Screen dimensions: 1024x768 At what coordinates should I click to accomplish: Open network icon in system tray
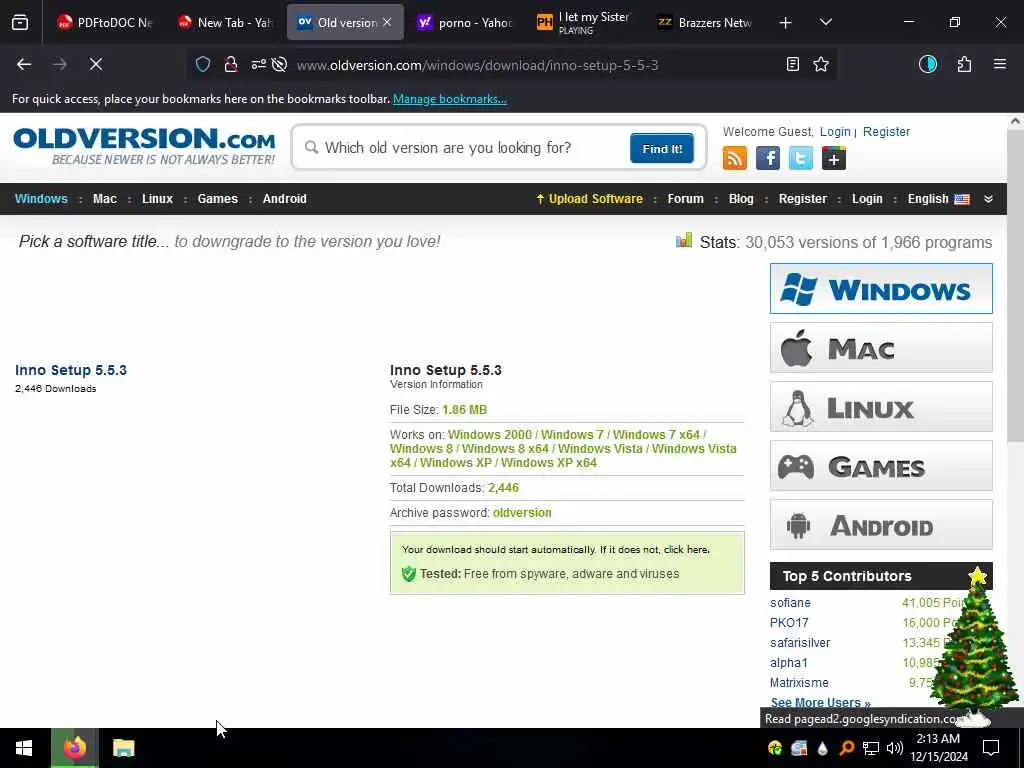871,748
